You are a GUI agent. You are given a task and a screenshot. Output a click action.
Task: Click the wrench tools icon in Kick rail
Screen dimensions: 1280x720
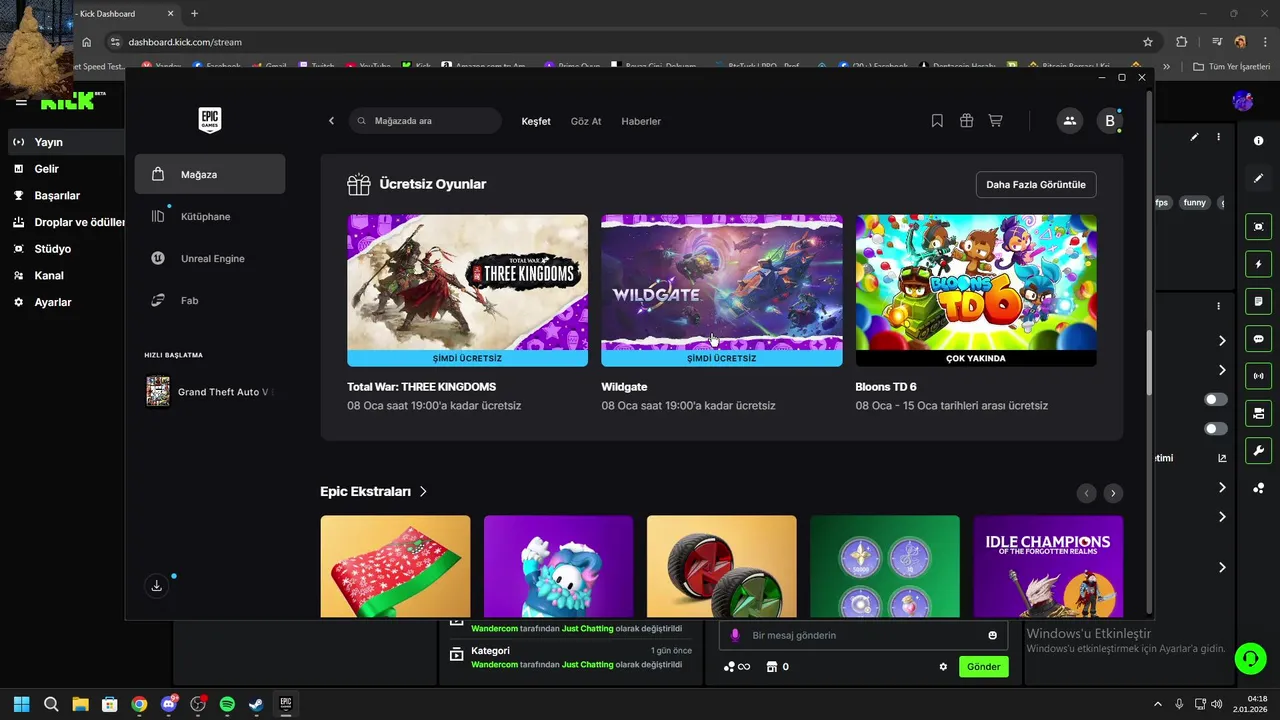(x=1259, y=450)
